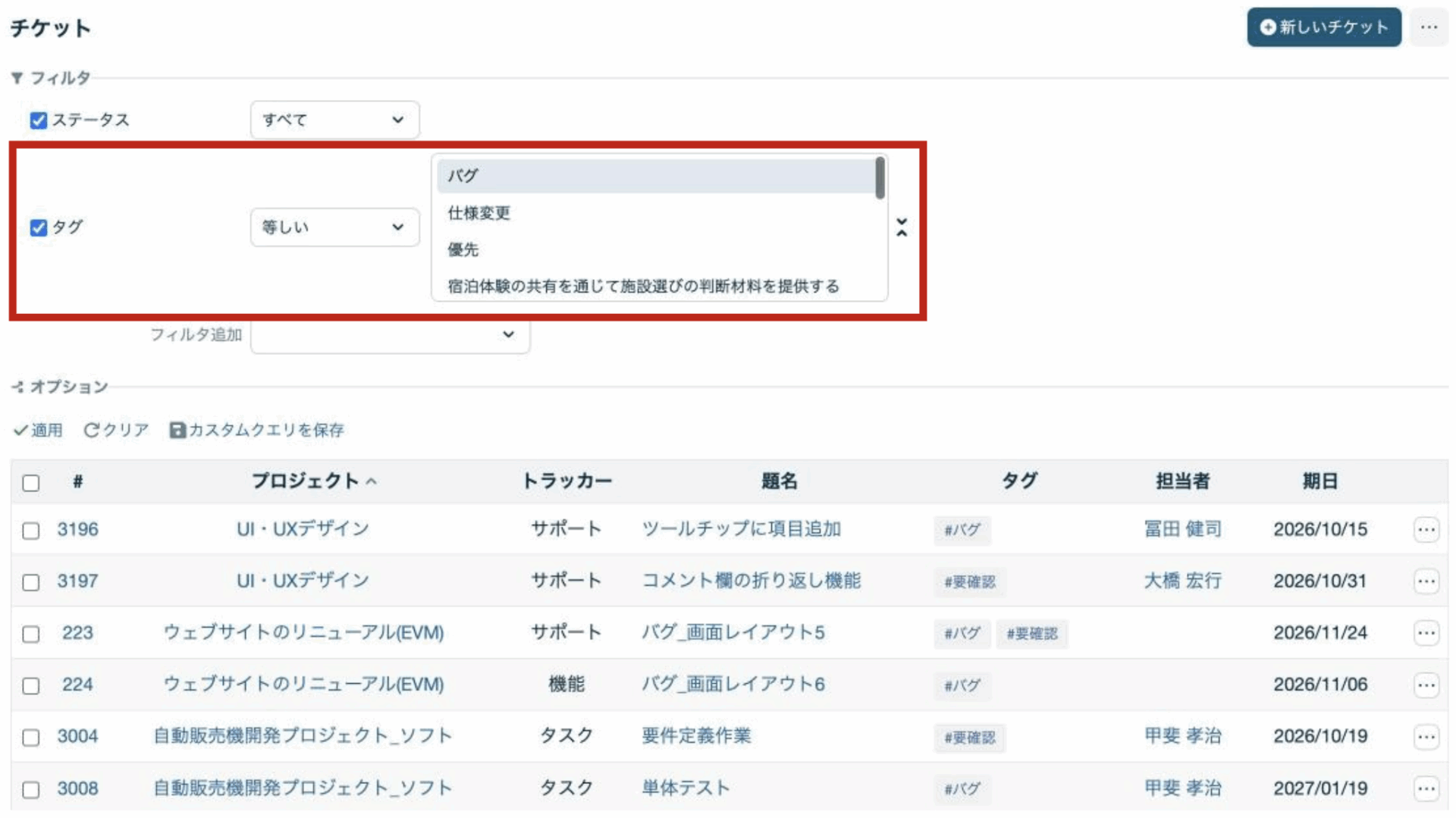Sort by the プロジェクト column header
The image size is (1456, 818).
click(x=313, y=481)
